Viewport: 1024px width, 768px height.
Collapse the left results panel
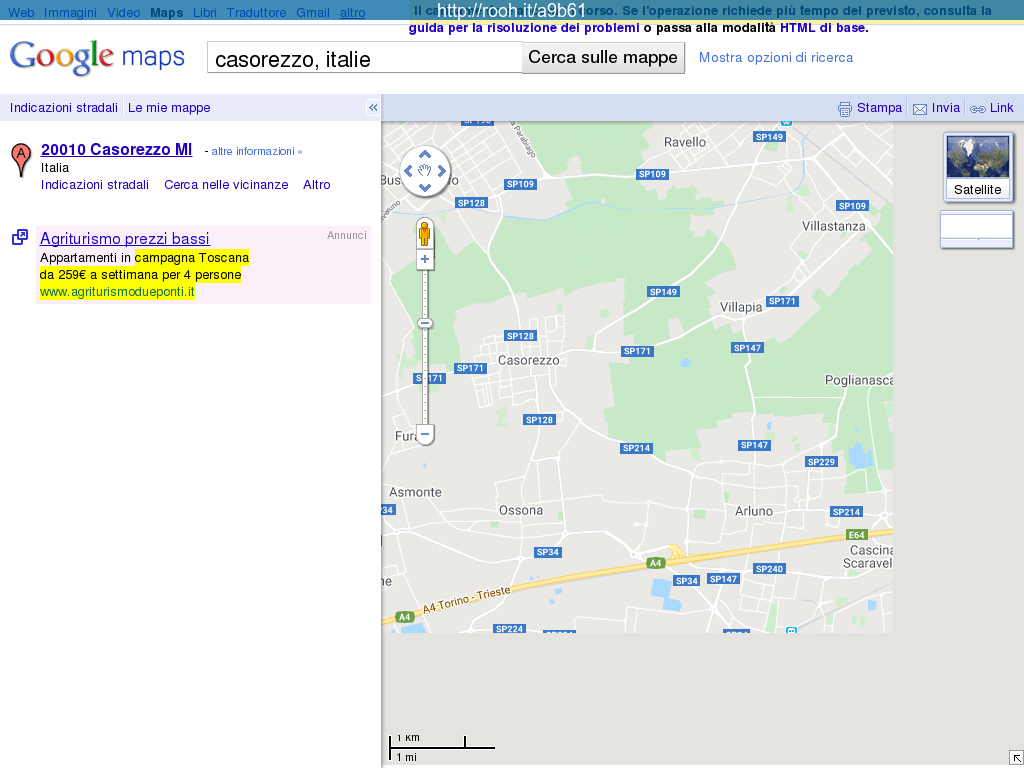373,108
